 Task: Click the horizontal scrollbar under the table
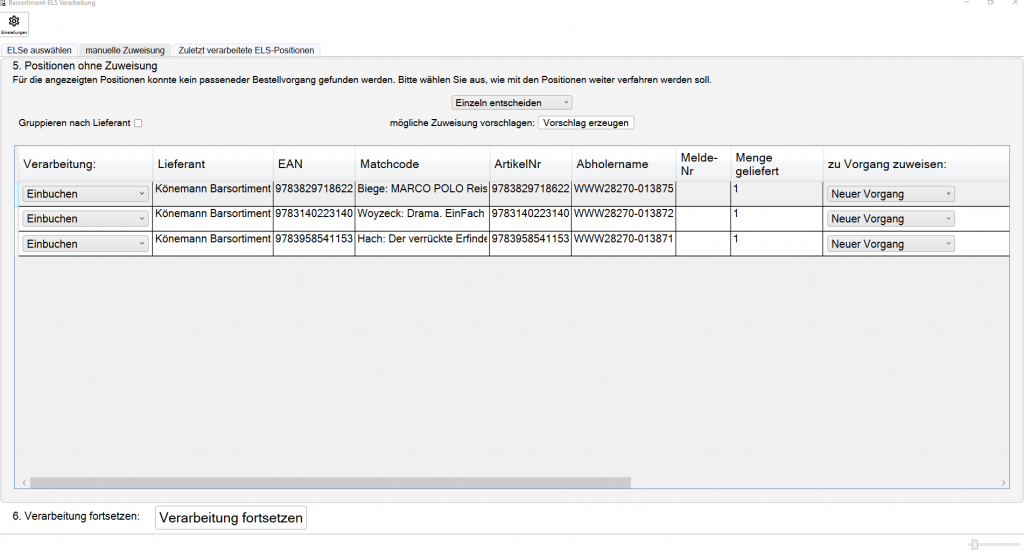click(330, 482)
